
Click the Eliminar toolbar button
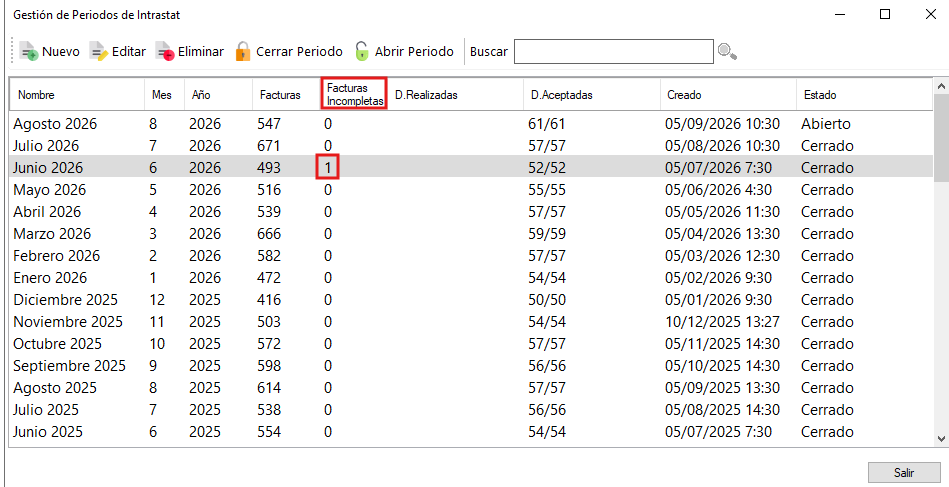190,51
